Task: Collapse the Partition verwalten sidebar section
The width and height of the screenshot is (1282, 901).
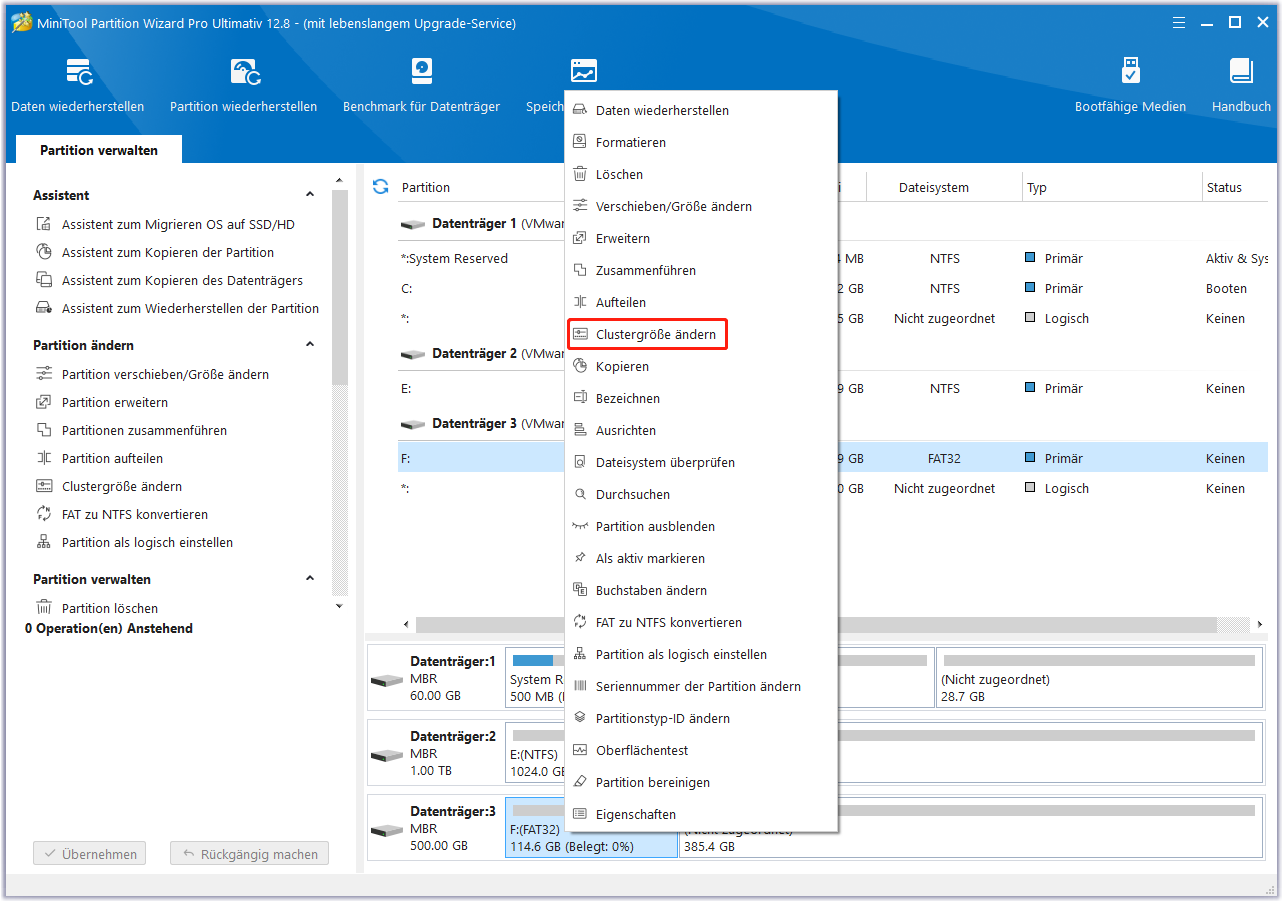Action: pos(310,579)
